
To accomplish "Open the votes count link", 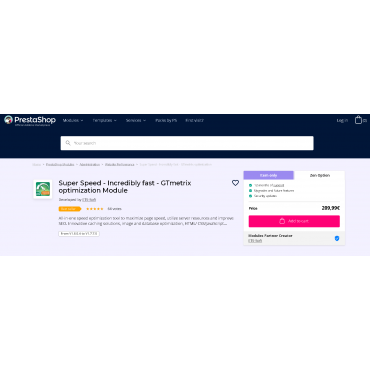I will pyautogui.click(x=114, y=209).
